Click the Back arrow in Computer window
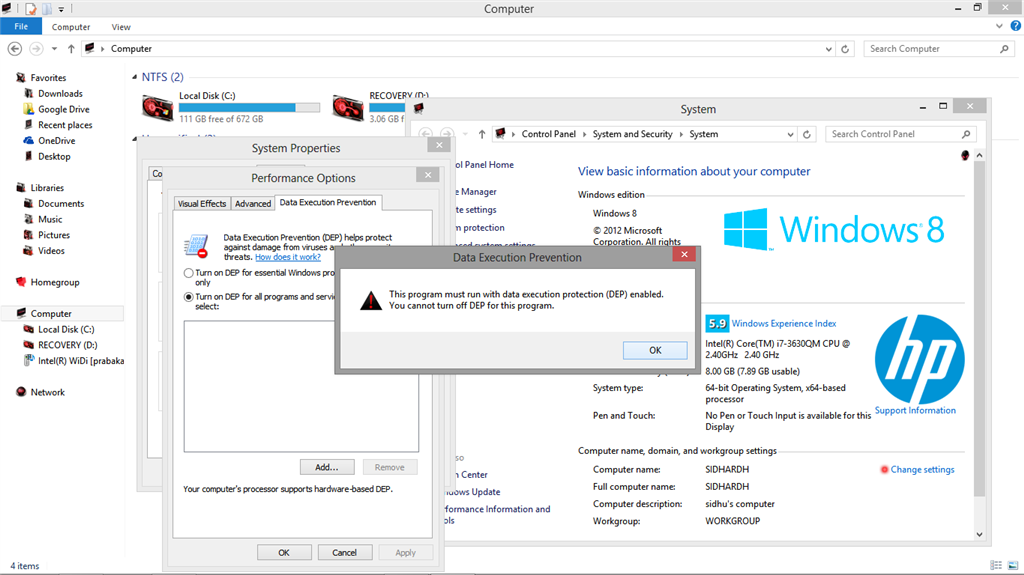 click(14, 48)
